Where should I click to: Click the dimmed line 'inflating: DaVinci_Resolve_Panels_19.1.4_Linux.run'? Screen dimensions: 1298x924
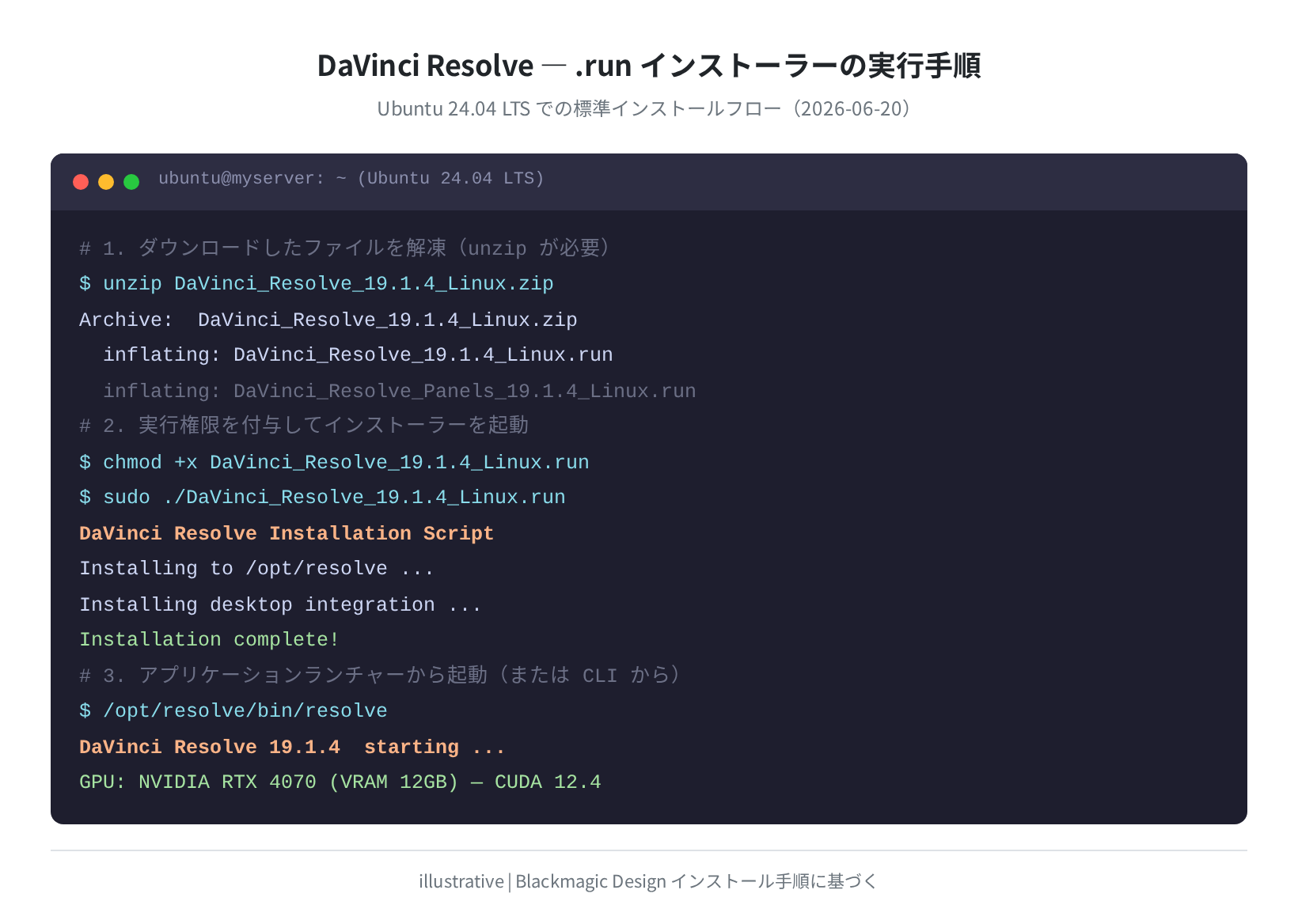pos(400,391)
